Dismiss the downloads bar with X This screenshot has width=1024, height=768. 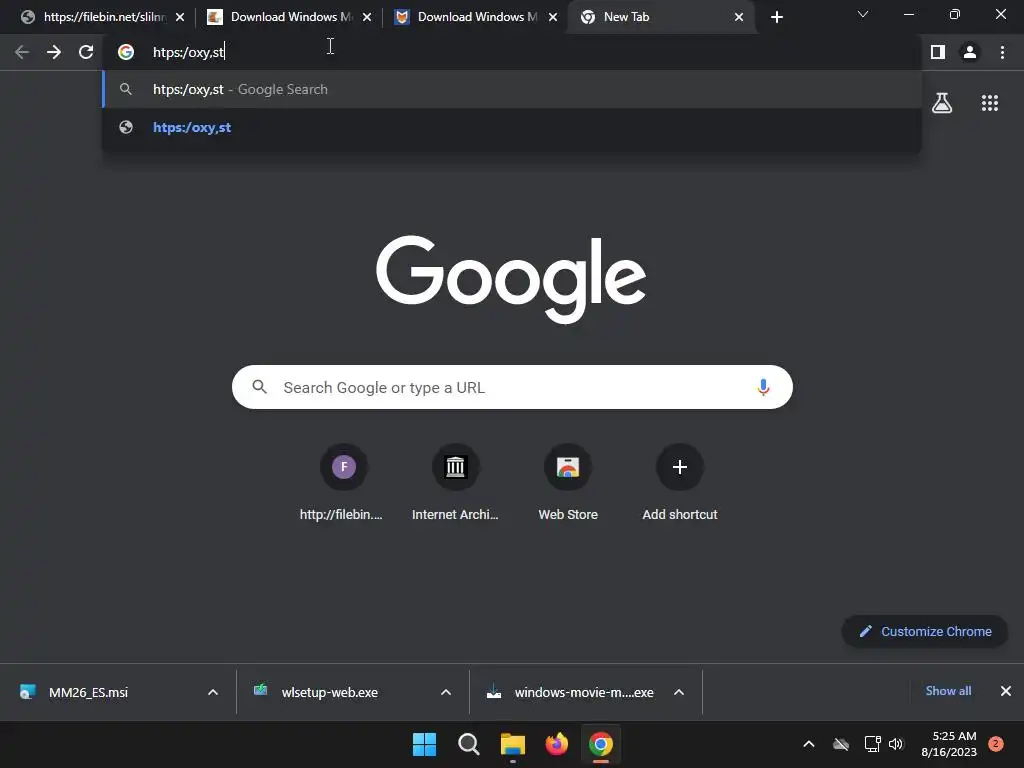[x=1006, y=691]
